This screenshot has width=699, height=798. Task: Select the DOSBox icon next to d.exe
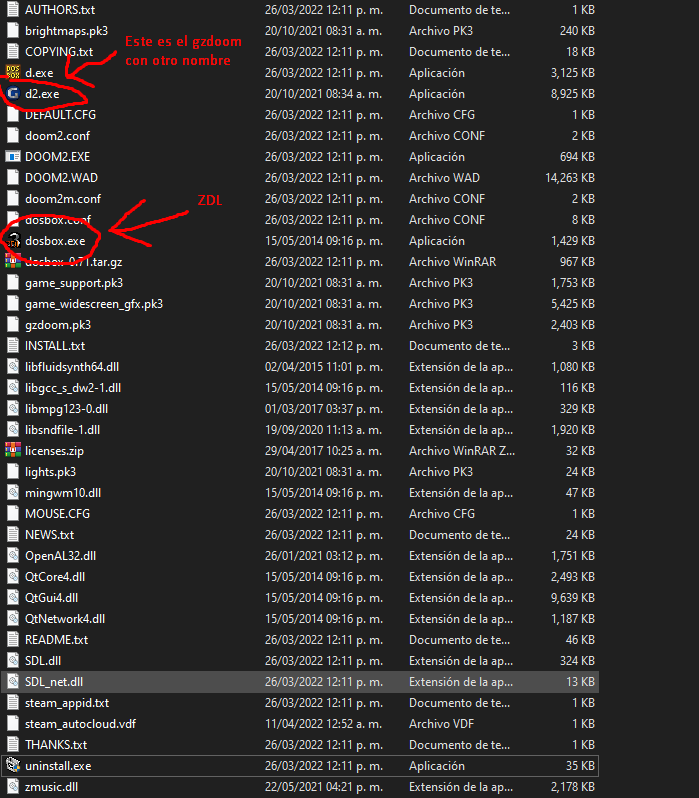[x=13, y=72]
